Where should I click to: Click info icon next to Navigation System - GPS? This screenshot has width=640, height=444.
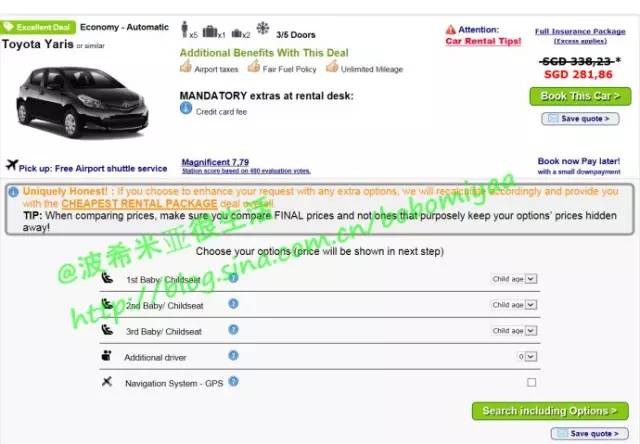point(233,381)
